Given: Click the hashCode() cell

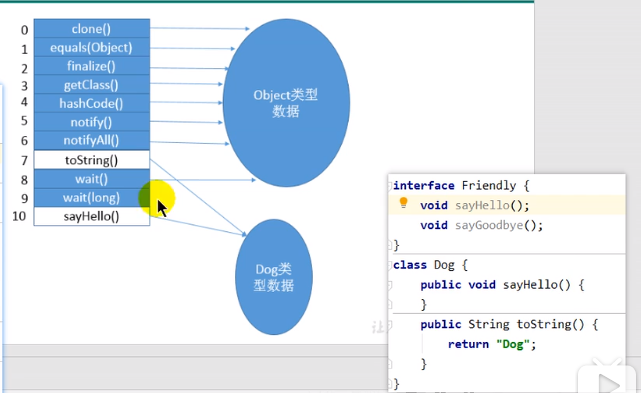Looking at the screenshot, I should tap(92, 103).
